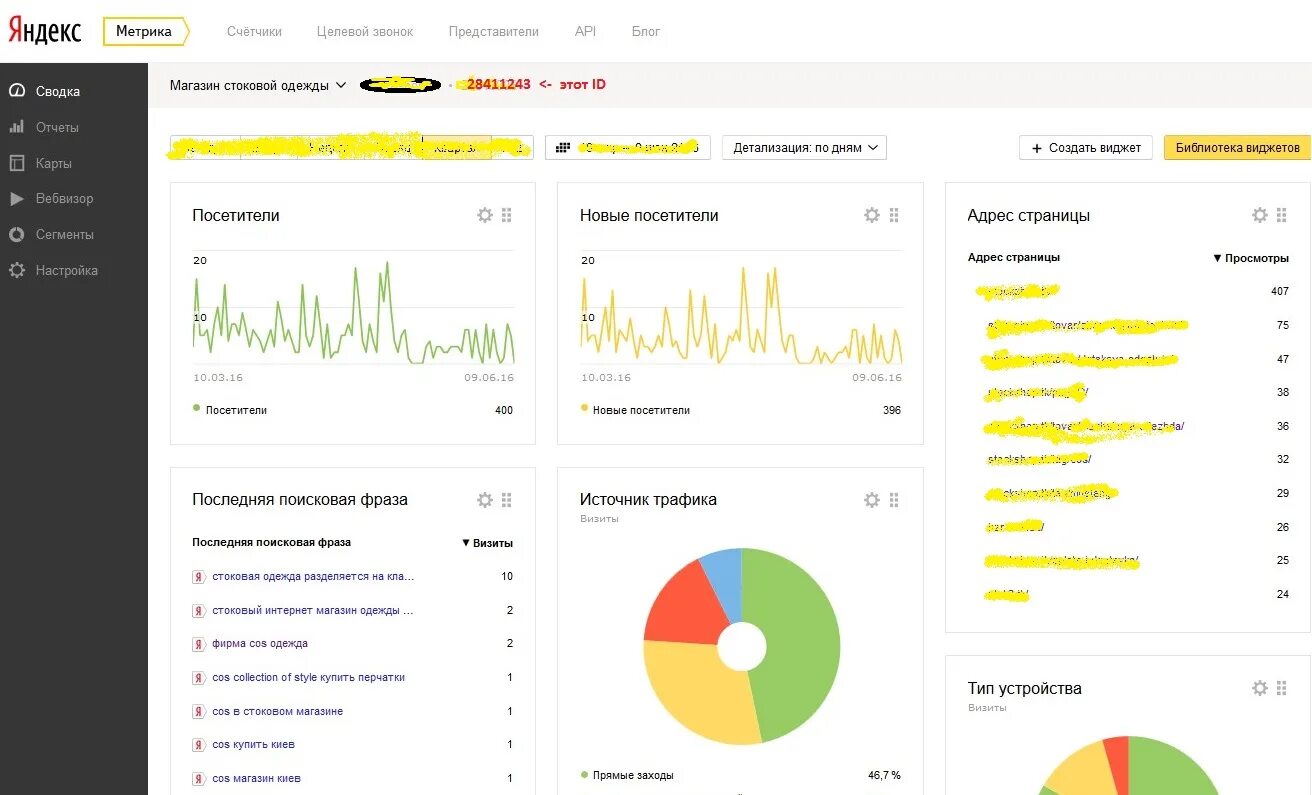Open the Метрика tab
This screenshot has width=1312, height=795.
pyautogui.click(x=144, y=31)
